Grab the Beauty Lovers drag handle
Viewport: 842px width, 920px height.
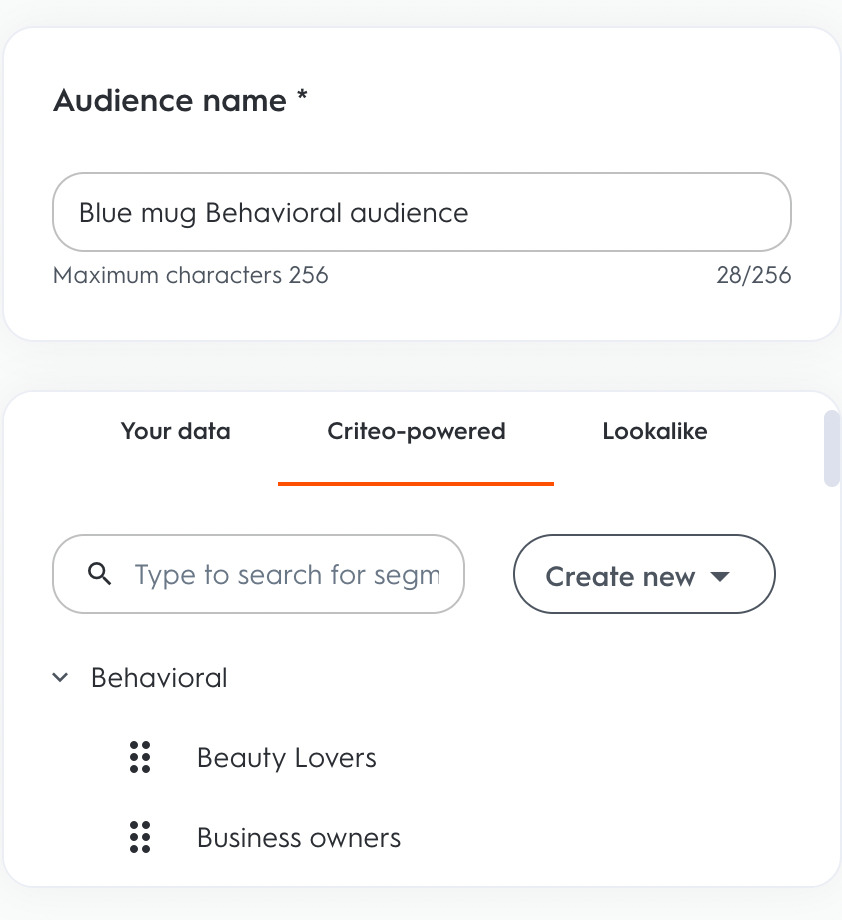pyautogui.click(x=140, y=757)
